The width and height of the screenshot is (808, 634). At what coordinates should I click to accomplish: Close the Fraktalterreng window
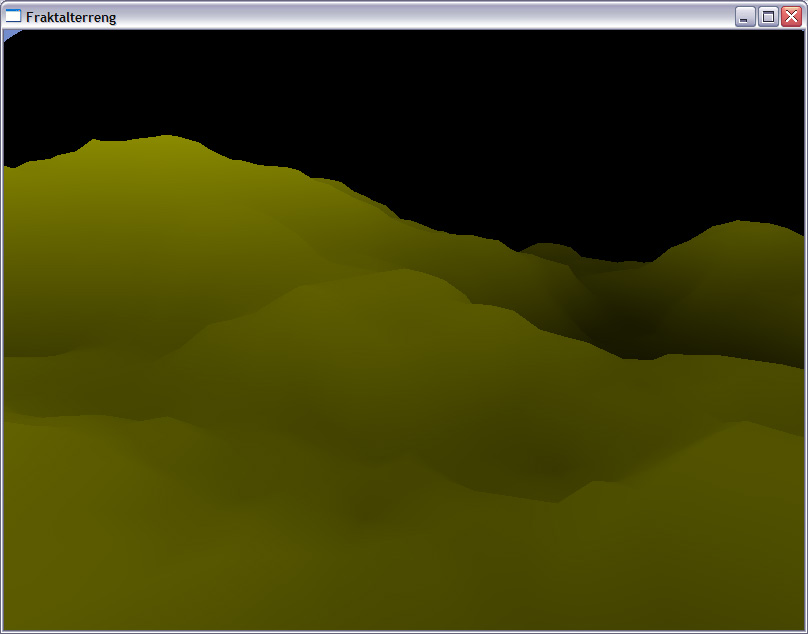click(791, 17)
